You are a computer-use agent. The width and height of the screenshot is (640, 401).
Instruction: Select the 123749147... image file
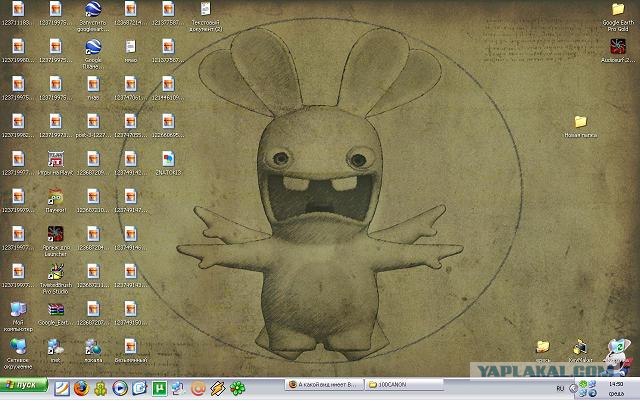pos(131,200)
